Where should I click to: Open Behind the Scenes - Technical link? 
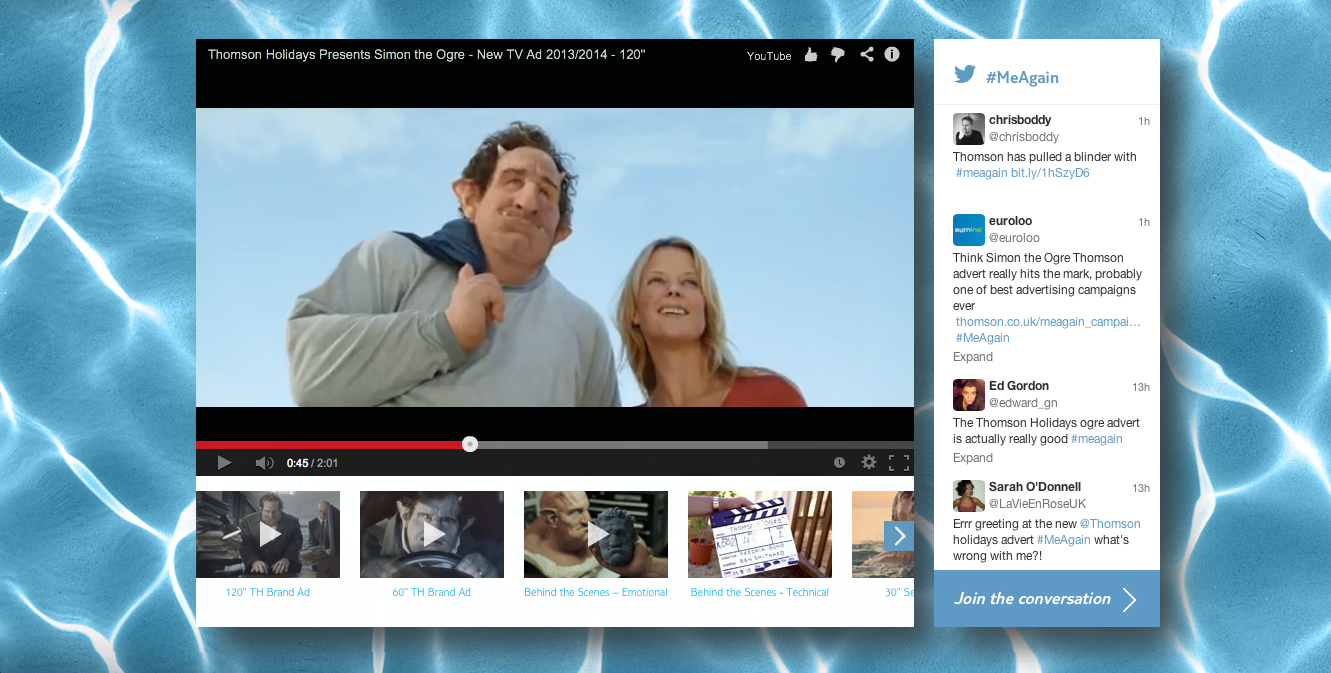[x=760, y=593]
